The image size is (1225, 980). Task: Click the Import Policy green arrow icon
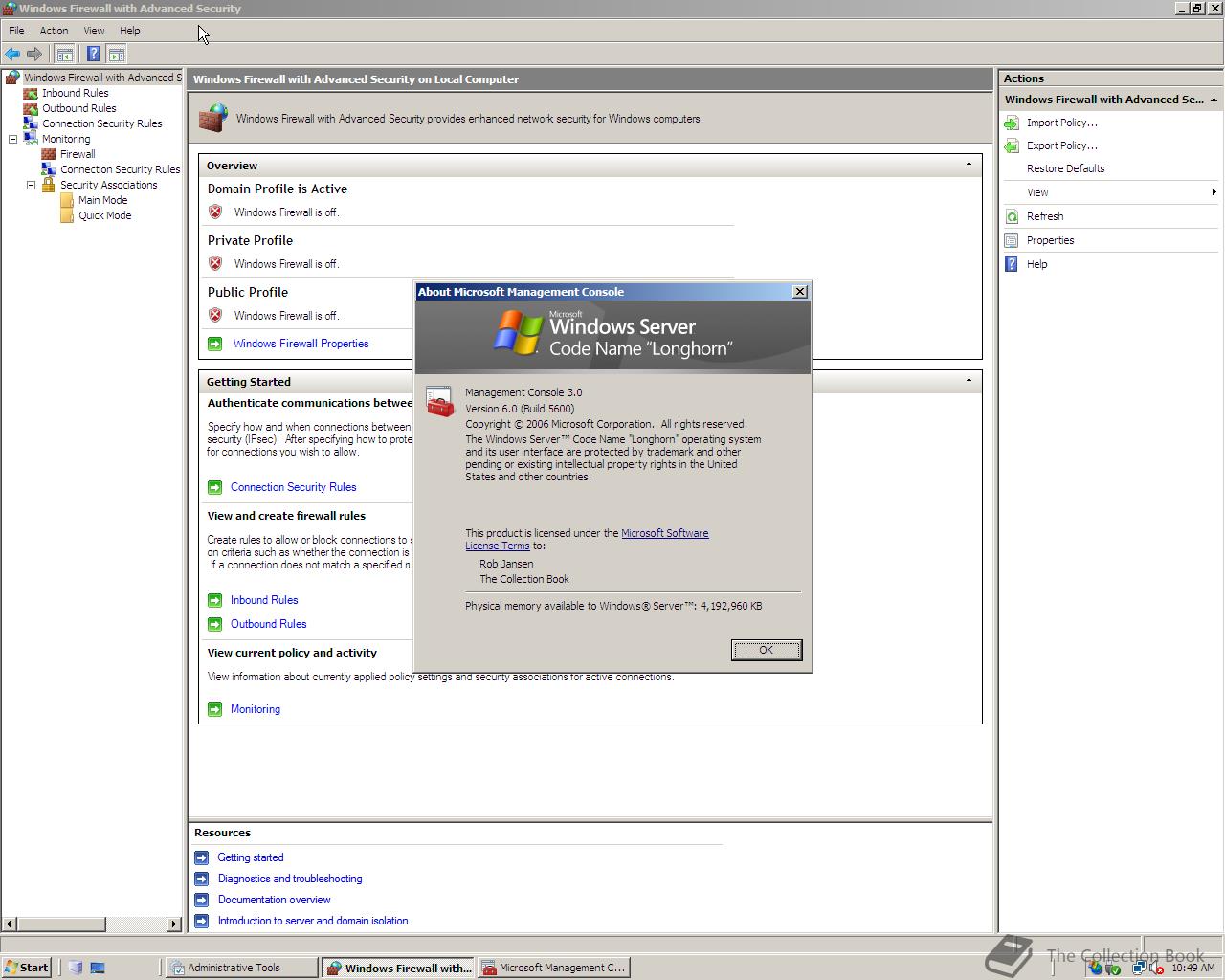coord(1012,122)
